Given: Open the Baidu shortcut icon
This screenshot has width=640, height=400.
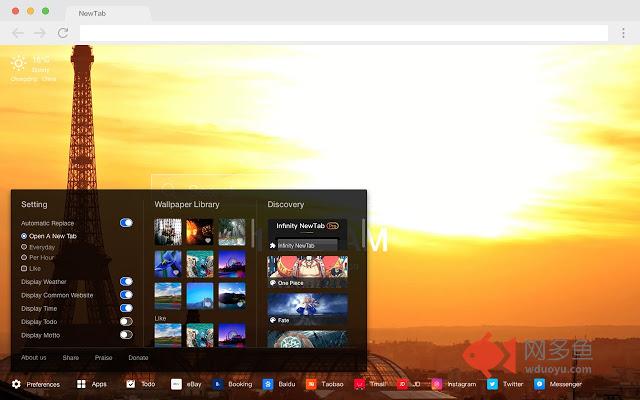Looking at the screenshot, I should (268, 384).
